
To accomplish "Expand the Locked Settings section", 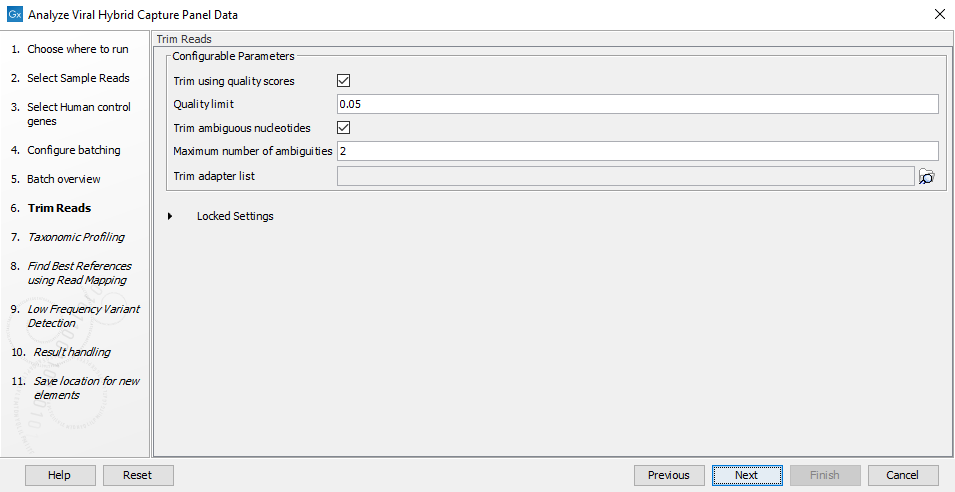I will 183,216.
